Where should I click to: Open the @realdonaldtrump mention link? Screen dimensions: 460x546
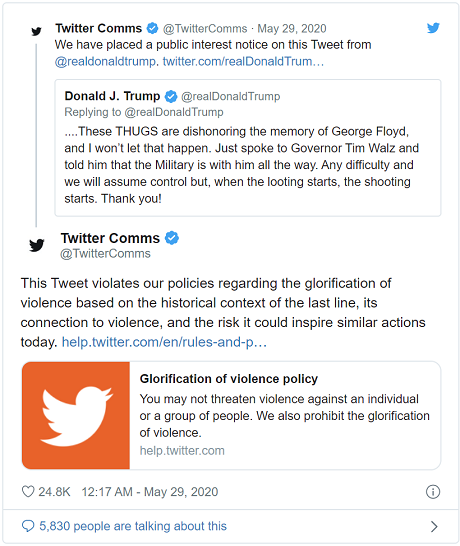tap(105, 61)
